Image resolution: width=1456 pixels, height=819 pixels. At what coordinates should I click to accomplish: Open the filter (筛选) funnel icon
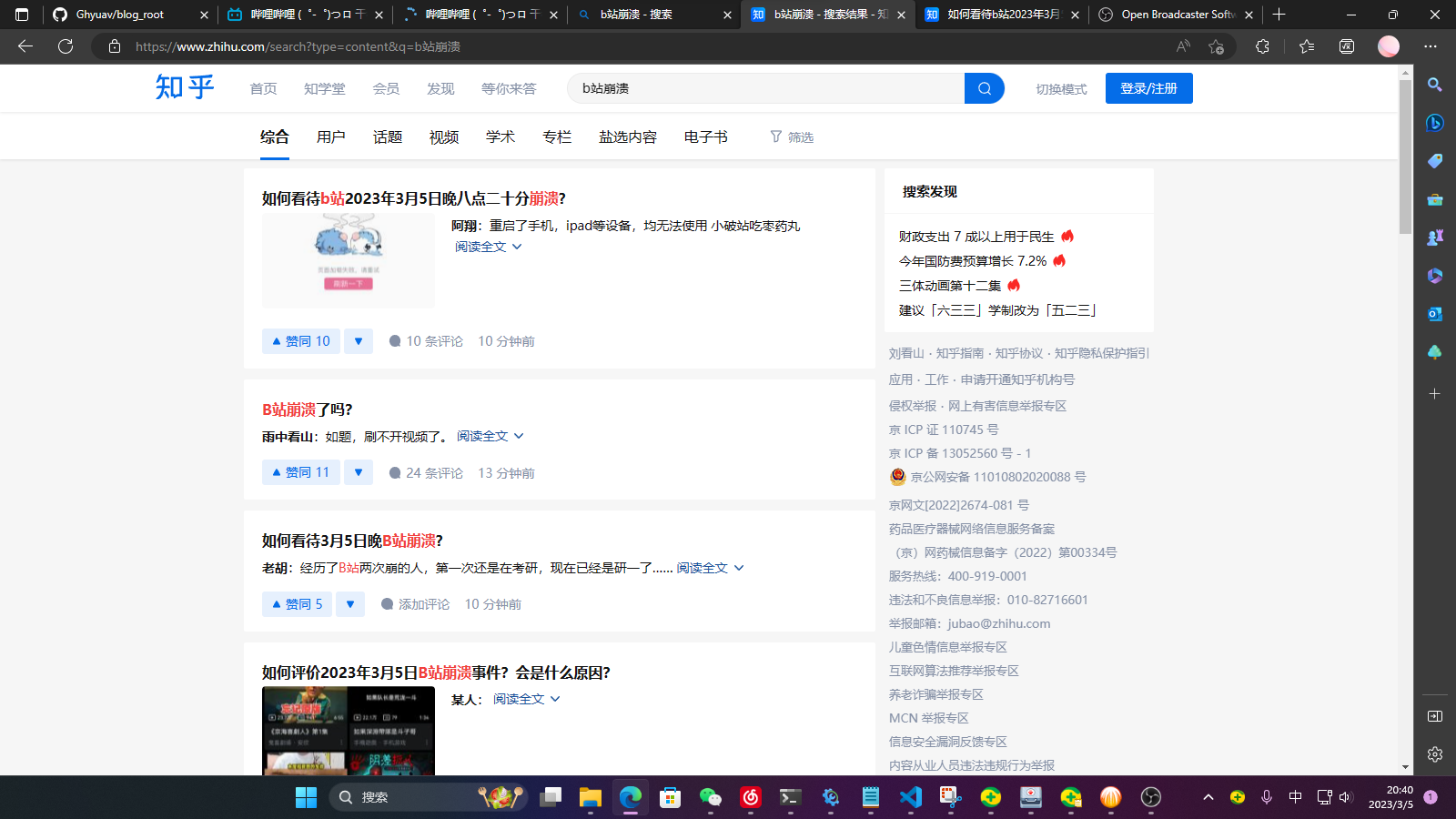(x=776, y=136)
